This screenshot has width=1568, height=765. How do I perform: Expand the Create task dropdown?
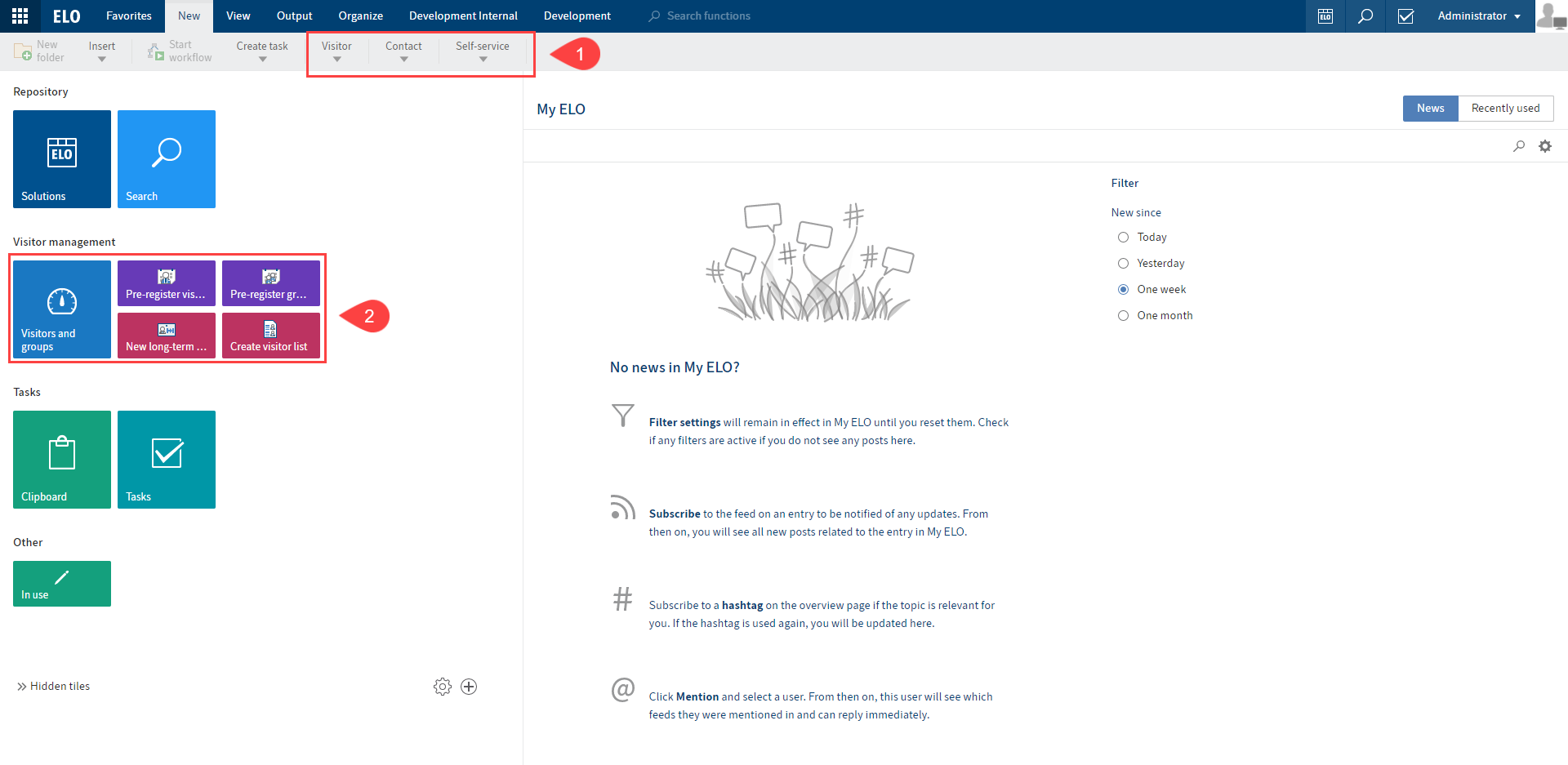[262, 51]
